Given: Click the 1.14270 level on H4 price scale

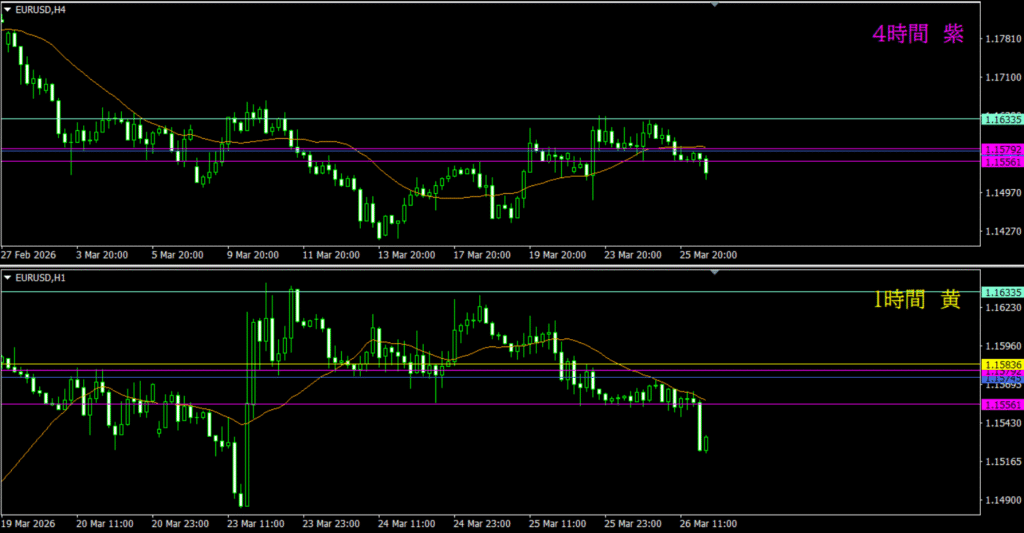Looking at the screenshot, I should pos(1002,229).
